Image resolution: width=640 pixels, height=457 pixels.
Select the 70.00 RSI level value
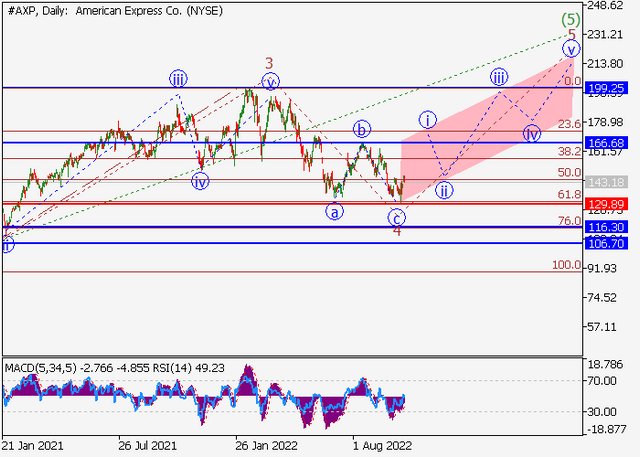tap(602, 381)
